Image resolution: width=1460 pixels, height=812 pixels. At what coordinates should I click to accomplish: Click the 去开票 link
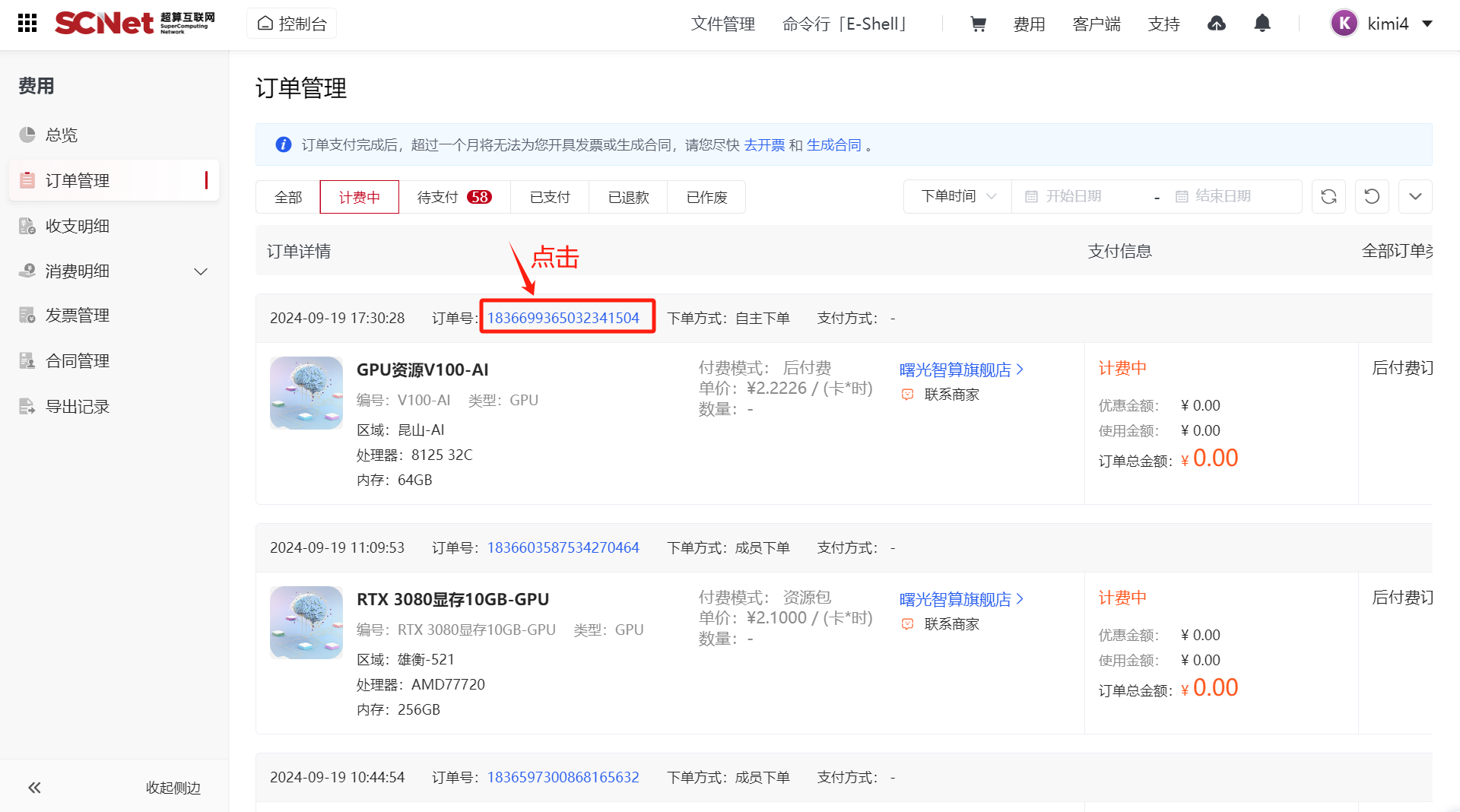763,145
